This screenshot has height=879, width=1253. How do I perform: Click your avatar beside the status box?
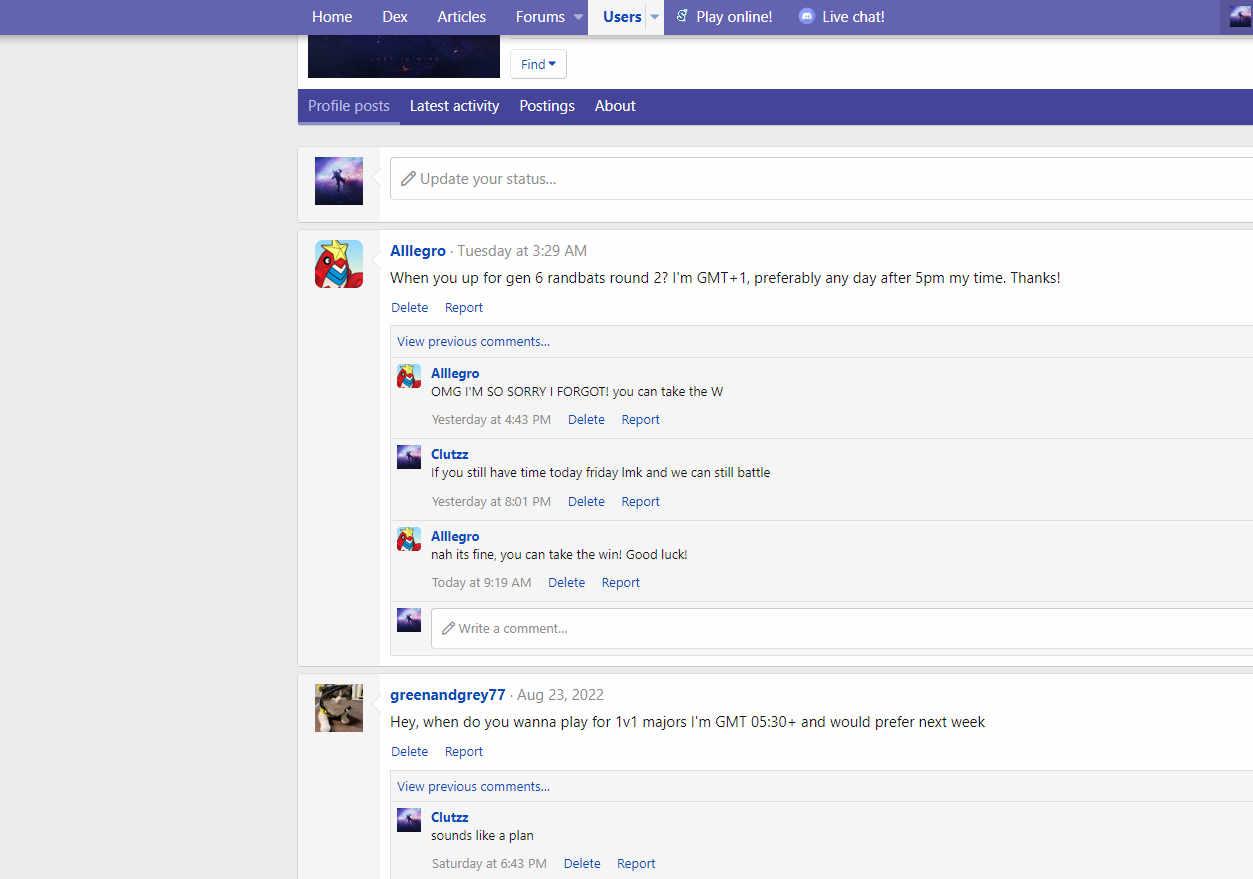tap(339, 181)
